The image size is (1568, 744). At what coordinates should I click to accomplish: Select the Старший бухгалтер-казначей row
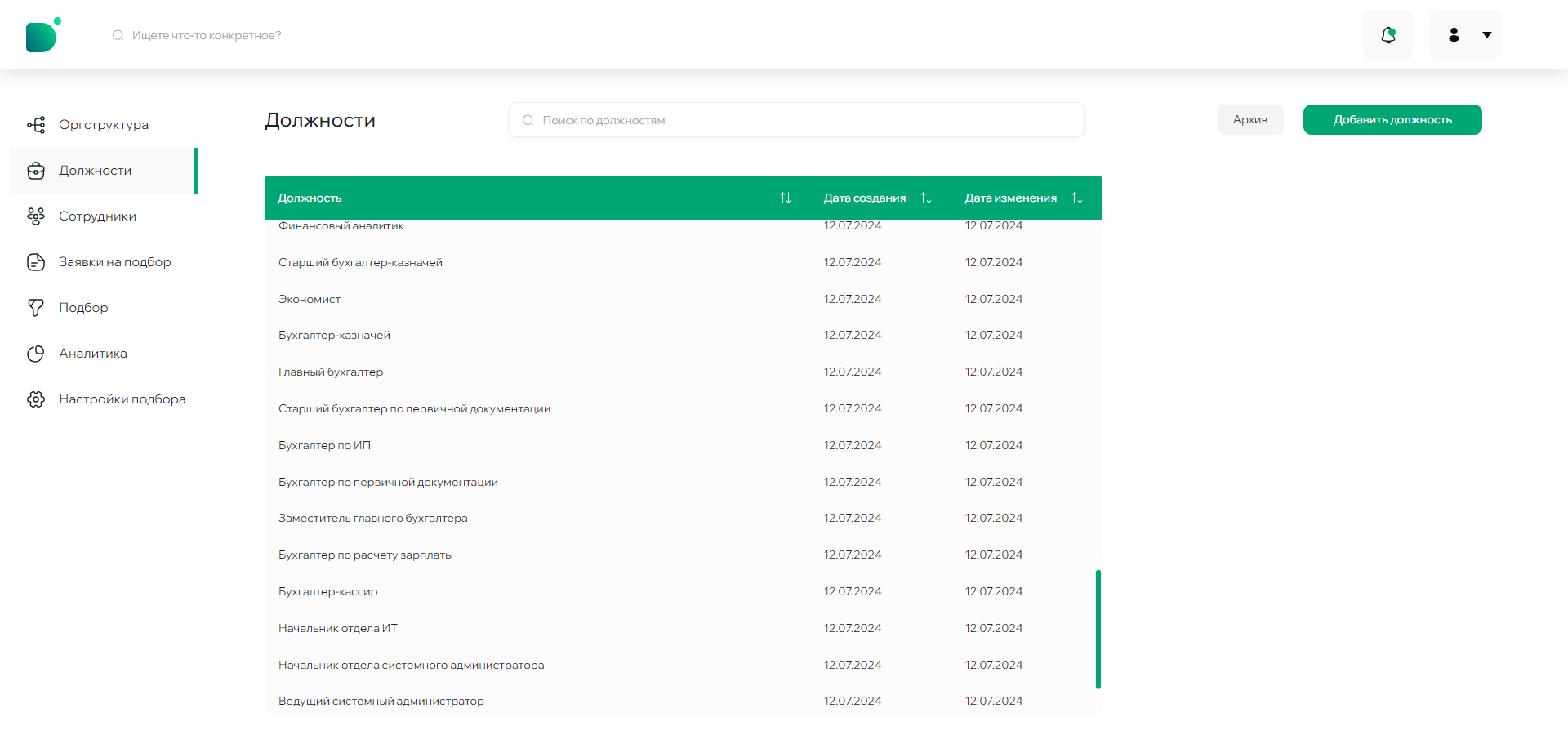coord(683,262)
